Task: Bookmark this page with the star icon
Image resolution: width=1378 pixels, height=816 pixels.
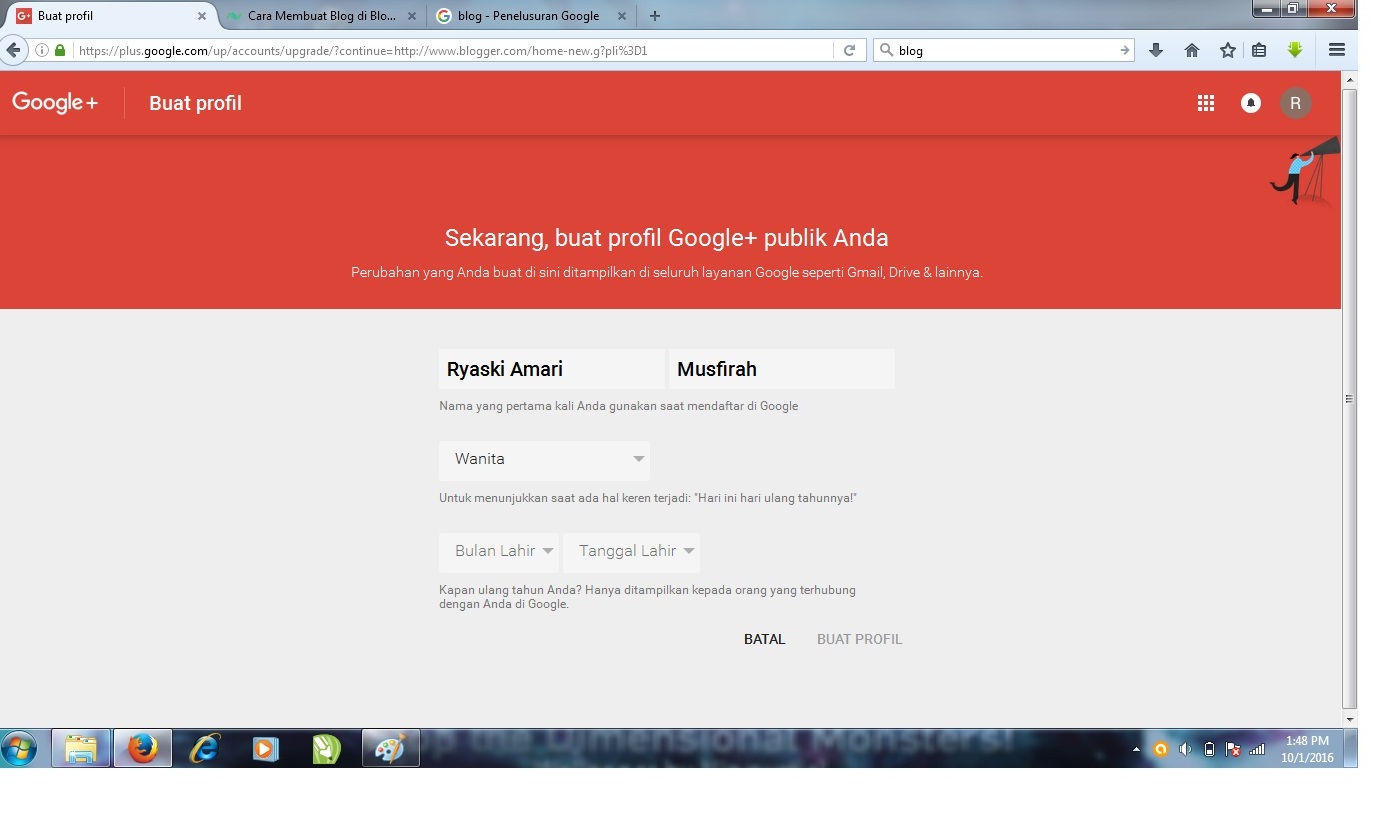Action: click(1228, 50)
